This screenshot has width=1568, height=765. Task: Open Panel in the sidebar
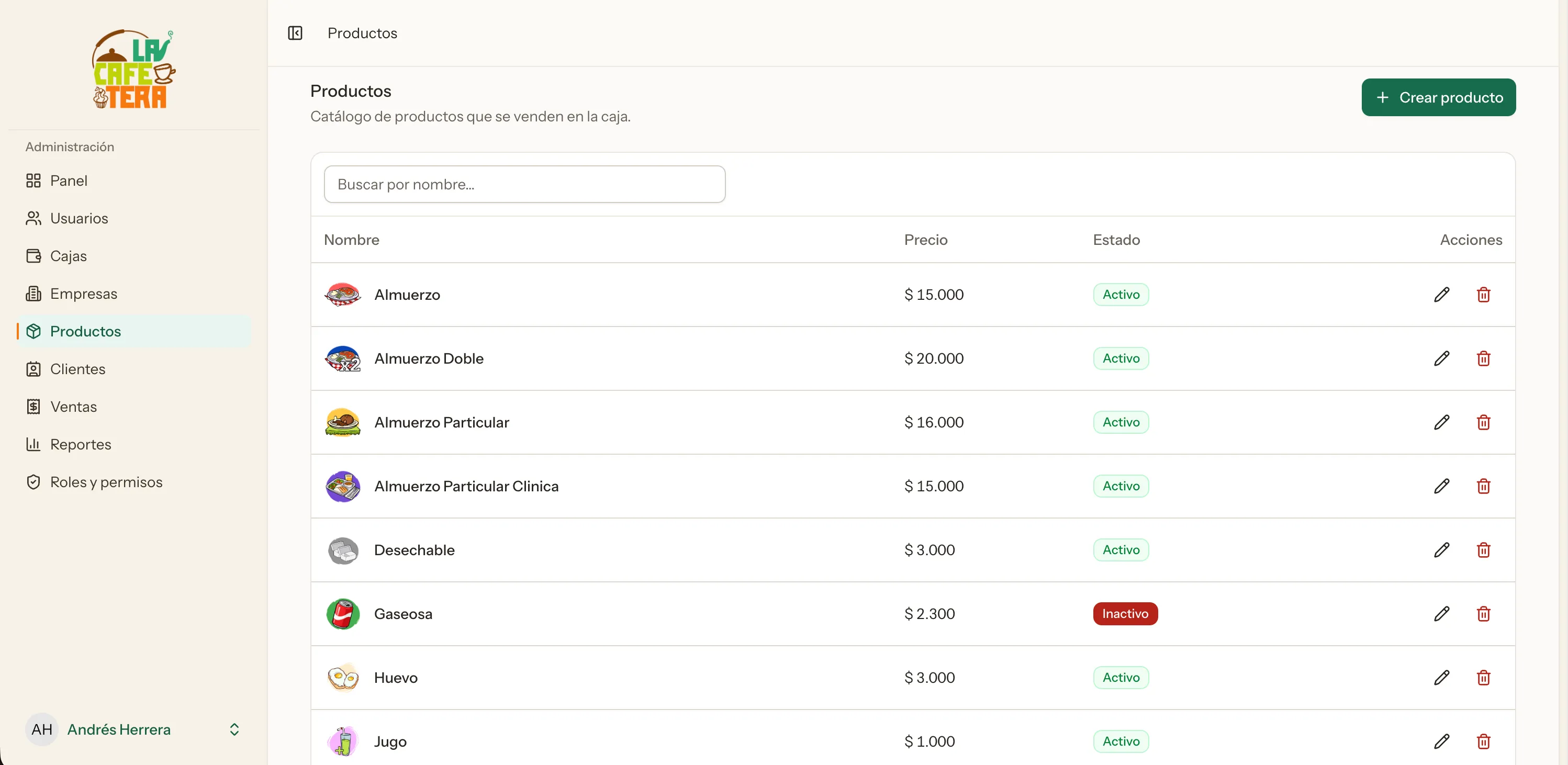134,181
